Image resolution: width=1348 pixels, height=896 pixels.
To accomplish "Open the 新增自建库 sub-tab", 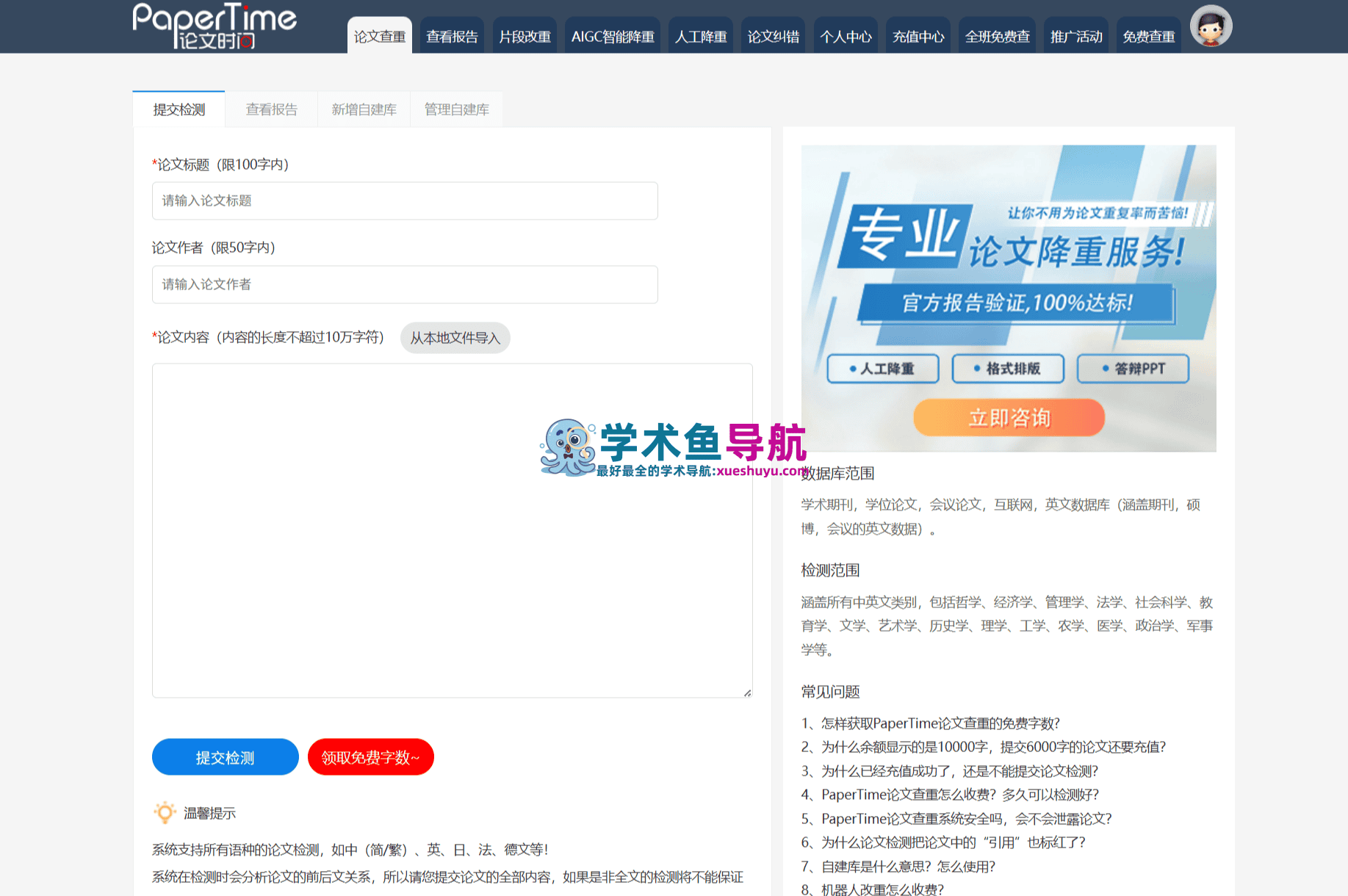I will tap(364, 109).
